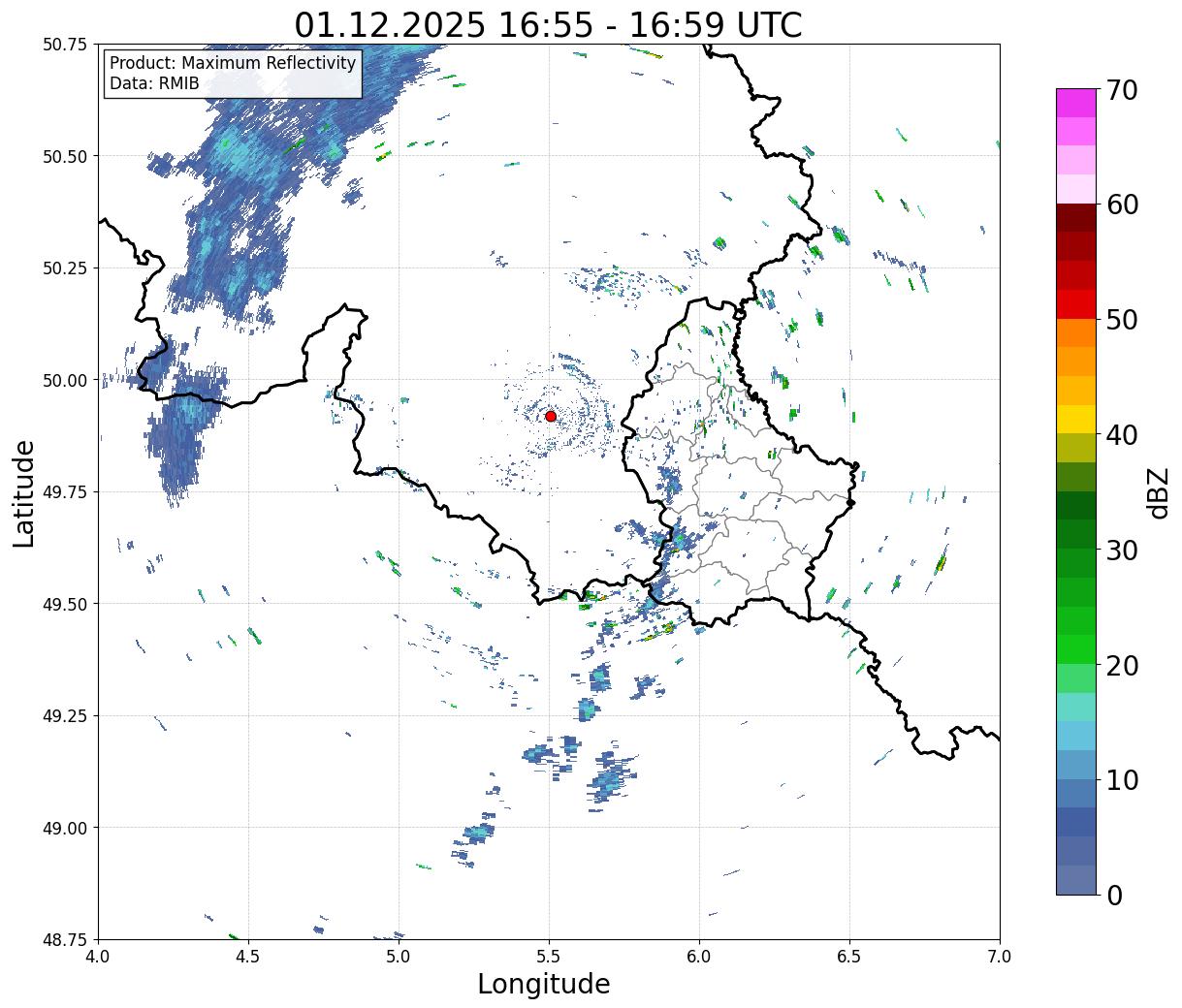1182x1008 pixels.
Task: Click the latitude tick label 50.75
Action: coord(65,45)
